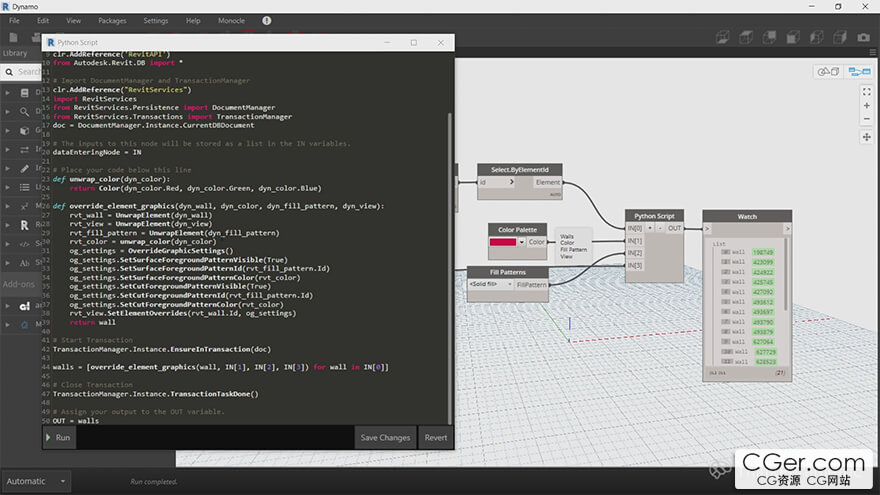The image size is (880, 495).
Task: Zoom out on the graph canvas
Action: 867,120
